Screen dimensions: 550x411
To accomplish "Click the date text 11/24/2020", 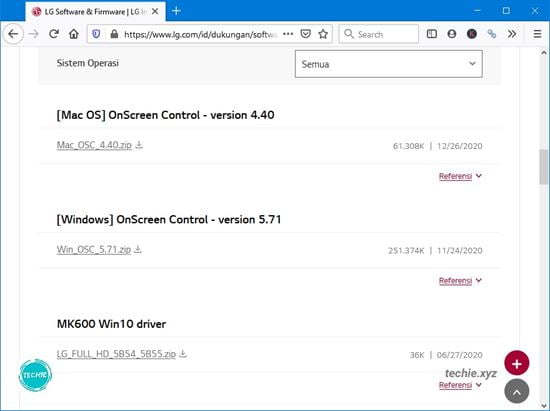I will coord(460,250).
